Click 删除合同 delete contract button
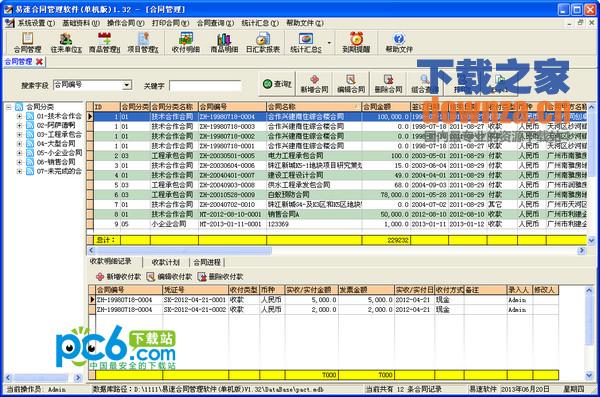This screenshot has height=397, width=600. point(388,83)
